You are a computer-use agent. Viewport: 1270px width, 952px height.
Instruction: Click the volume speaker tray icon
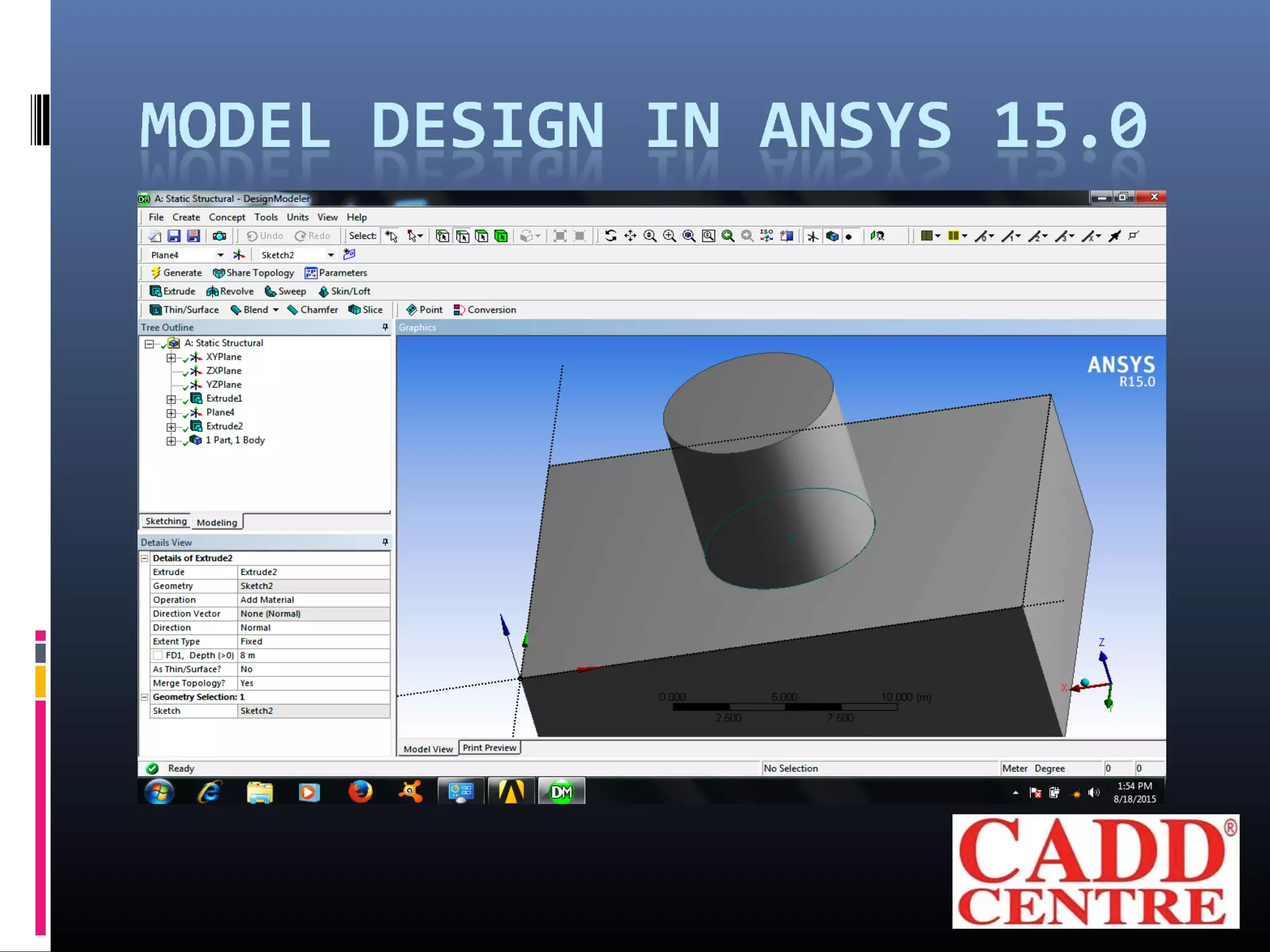[1094, 793]
